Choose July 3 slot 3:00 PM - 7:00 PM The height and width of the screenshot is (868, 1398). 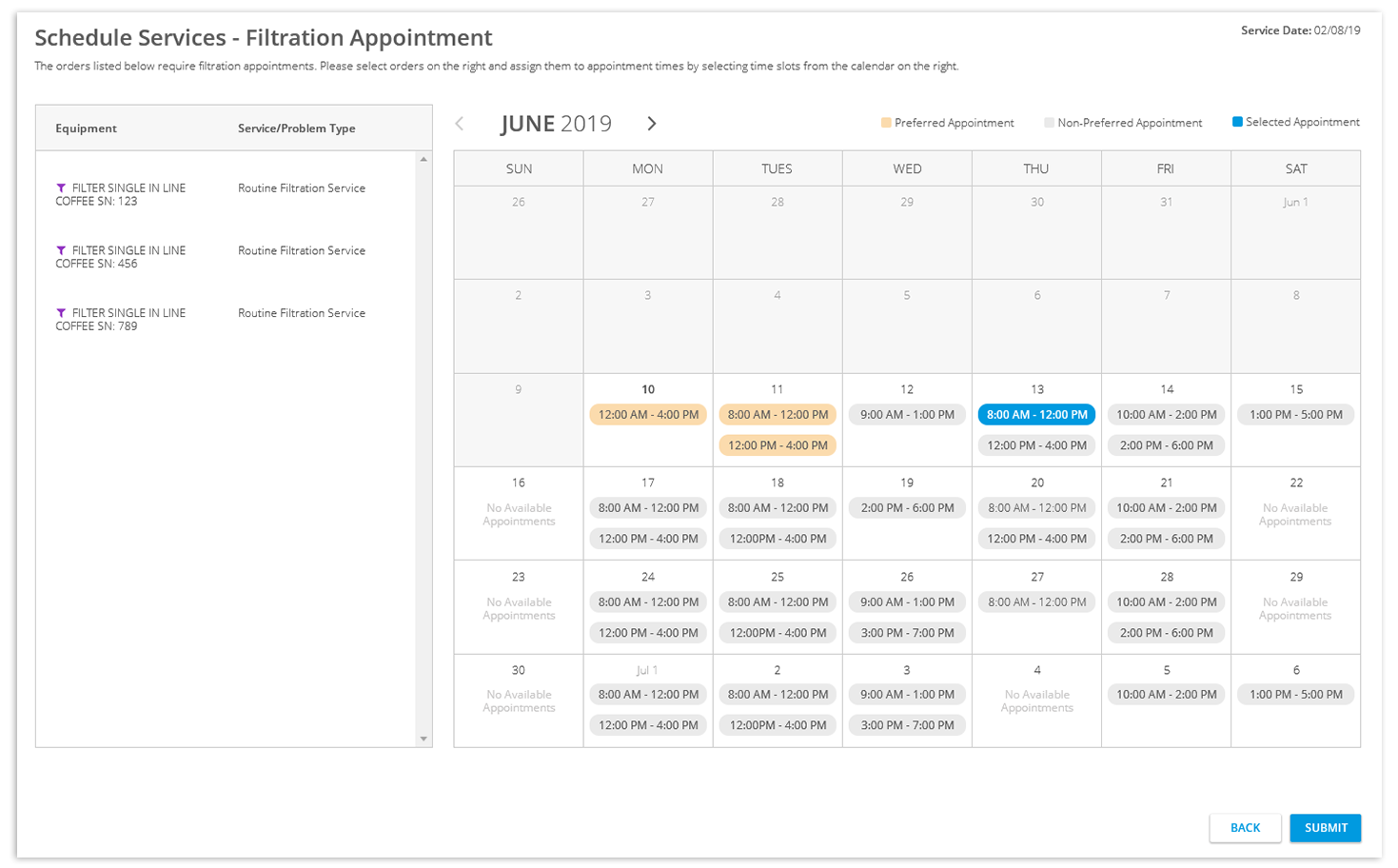[907, 725]
